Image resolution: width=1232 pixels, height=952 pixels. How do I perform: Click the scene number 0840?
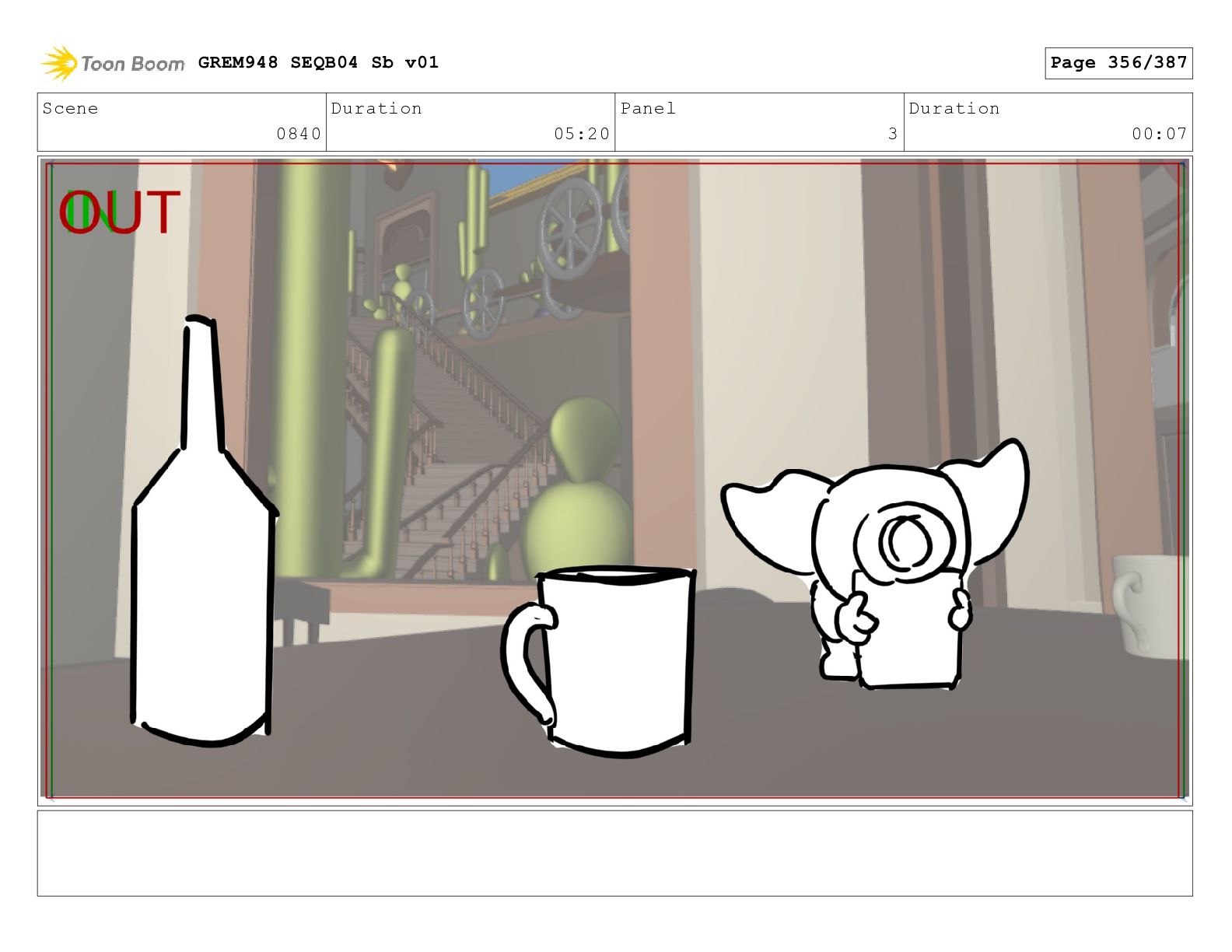[x=299, y=134]
